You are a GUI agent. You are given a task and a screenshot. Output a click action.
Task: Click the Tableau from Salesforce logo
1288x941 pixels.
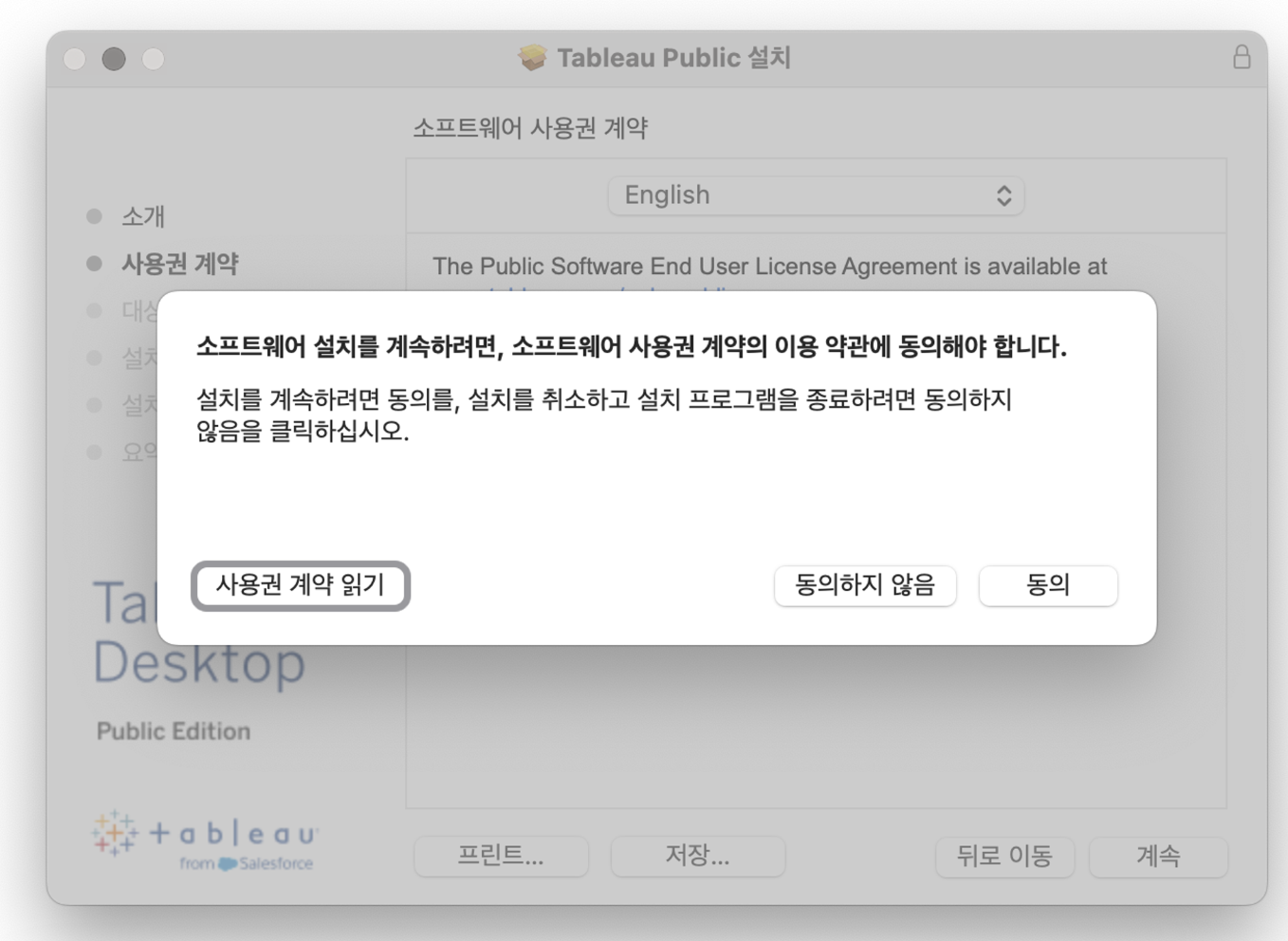click(x=205, y=840)
